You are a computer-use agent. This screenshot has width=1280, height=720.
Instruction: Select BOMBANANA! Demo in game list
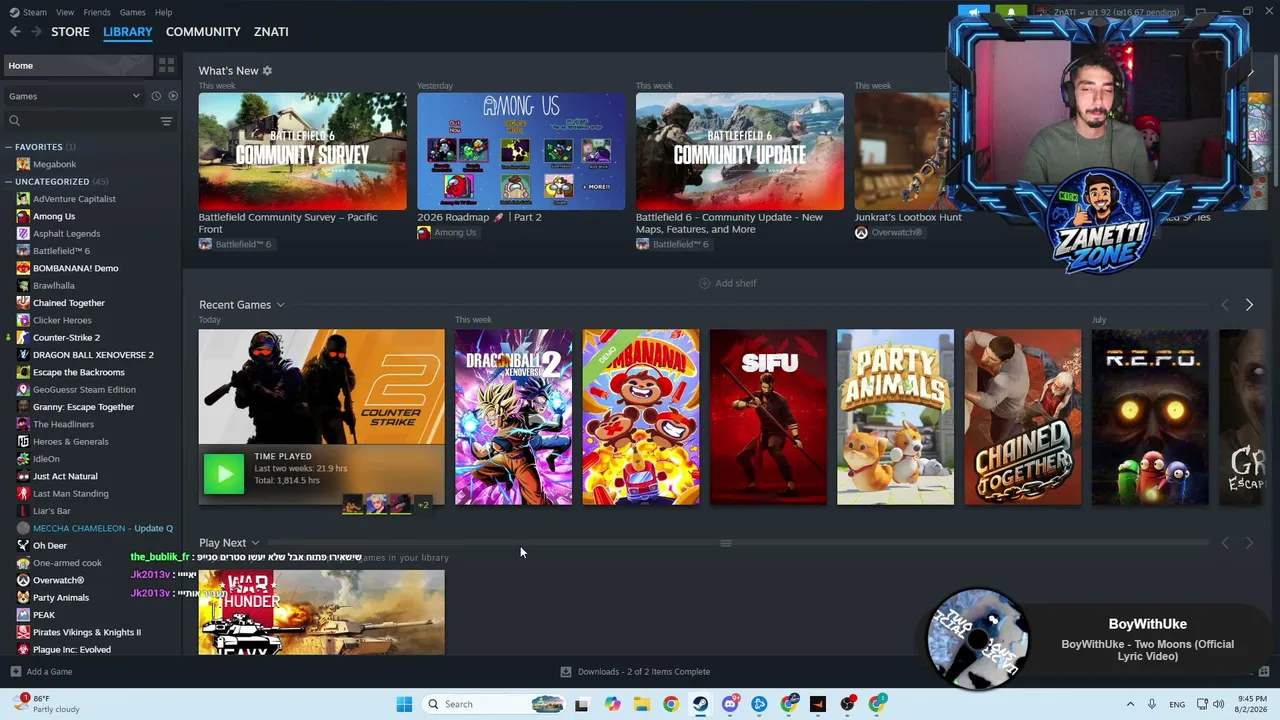point(75,268)
